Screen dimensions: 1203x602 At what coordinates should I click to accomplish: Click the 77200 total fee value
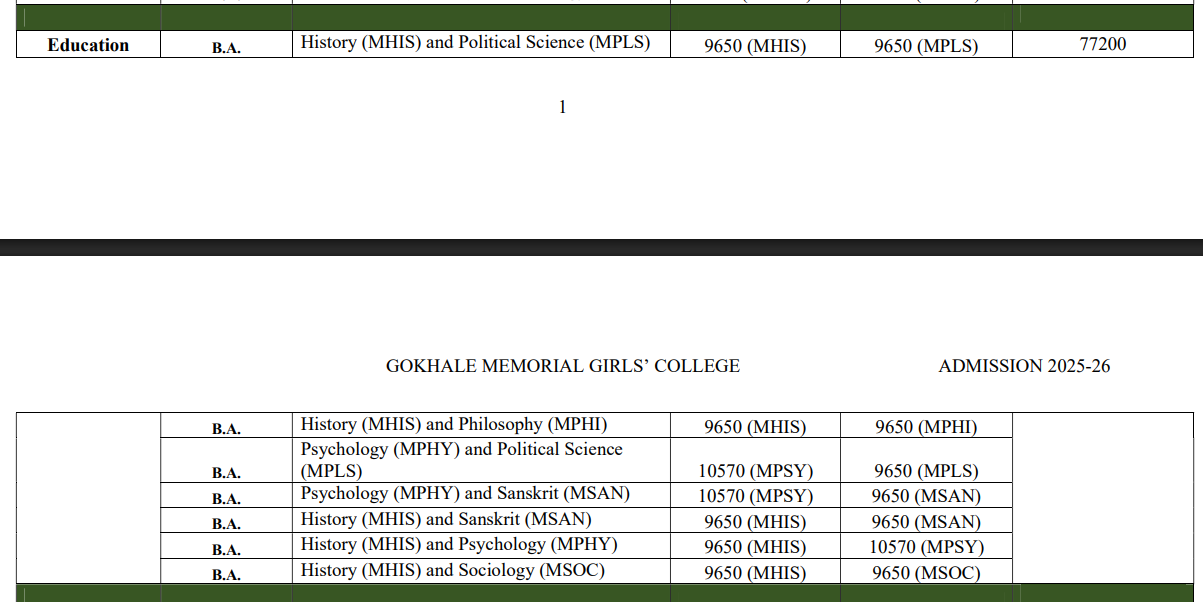[1102, 44]
